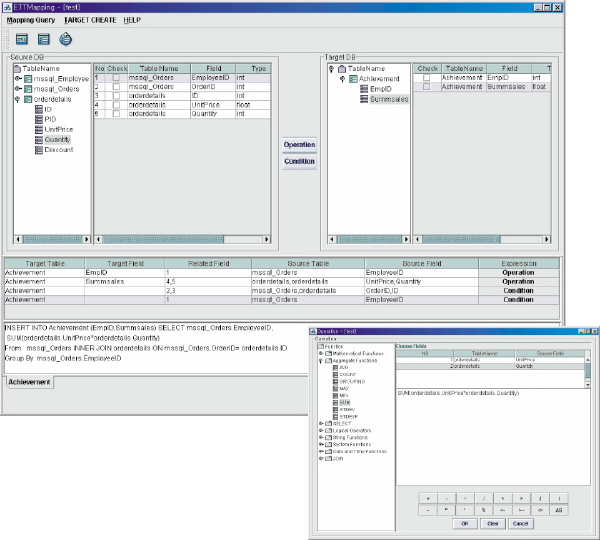
Task: Collapse the orderdetails tree node
Action: [18, 99]
